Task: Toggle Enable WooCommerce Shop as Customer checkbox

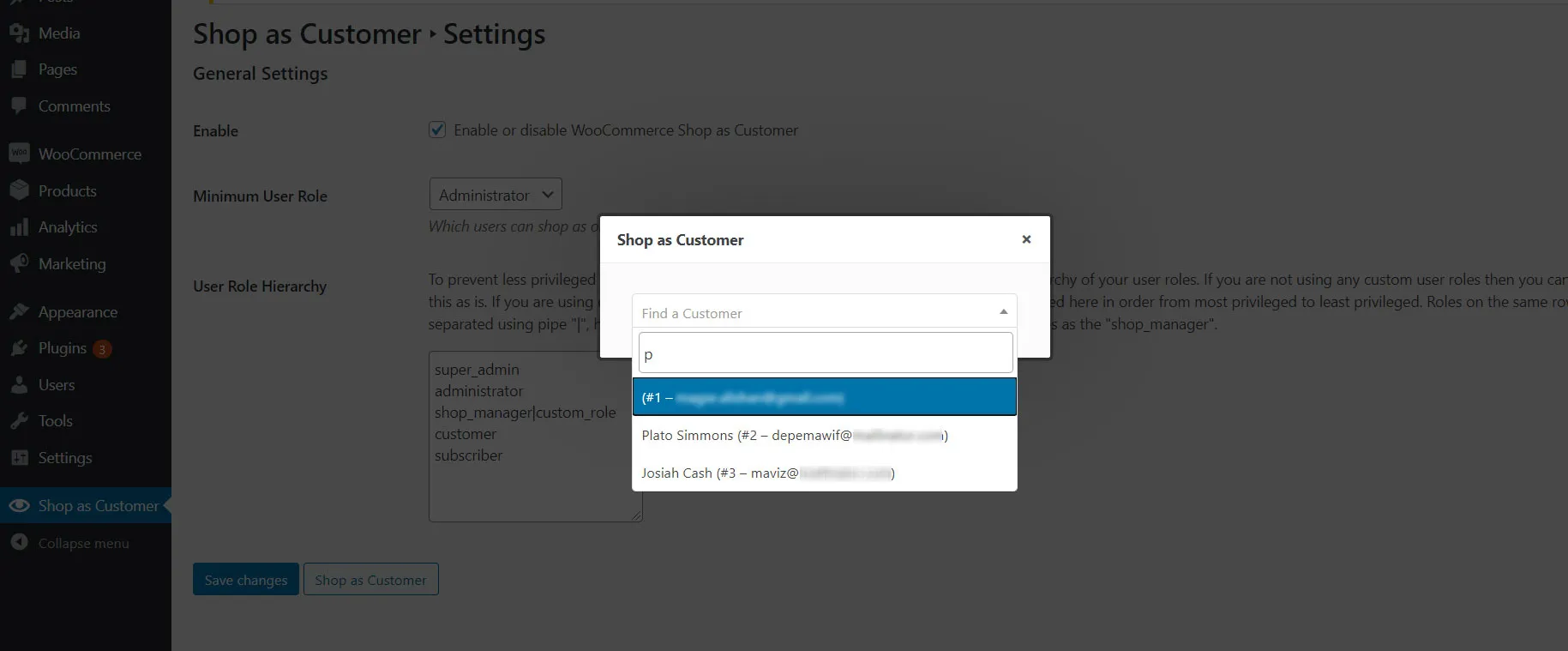Action: [437, 130]
